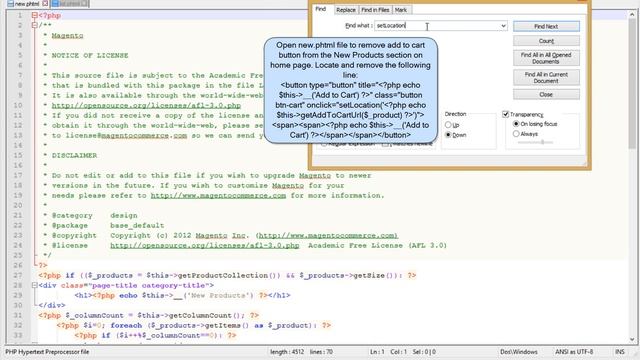Click 'Dos\Windows' line ending in status bar
The height and width of the screenshot is (360, 640).
point(519,352)
